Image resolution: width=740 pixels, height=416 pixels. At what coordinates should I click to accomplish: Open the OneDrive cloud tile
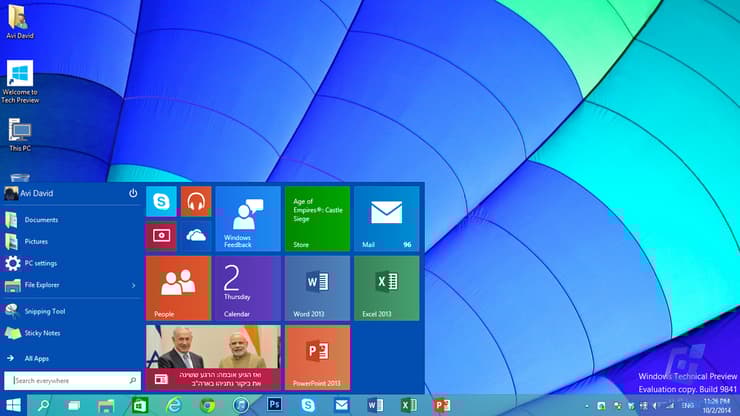[196, 236]
